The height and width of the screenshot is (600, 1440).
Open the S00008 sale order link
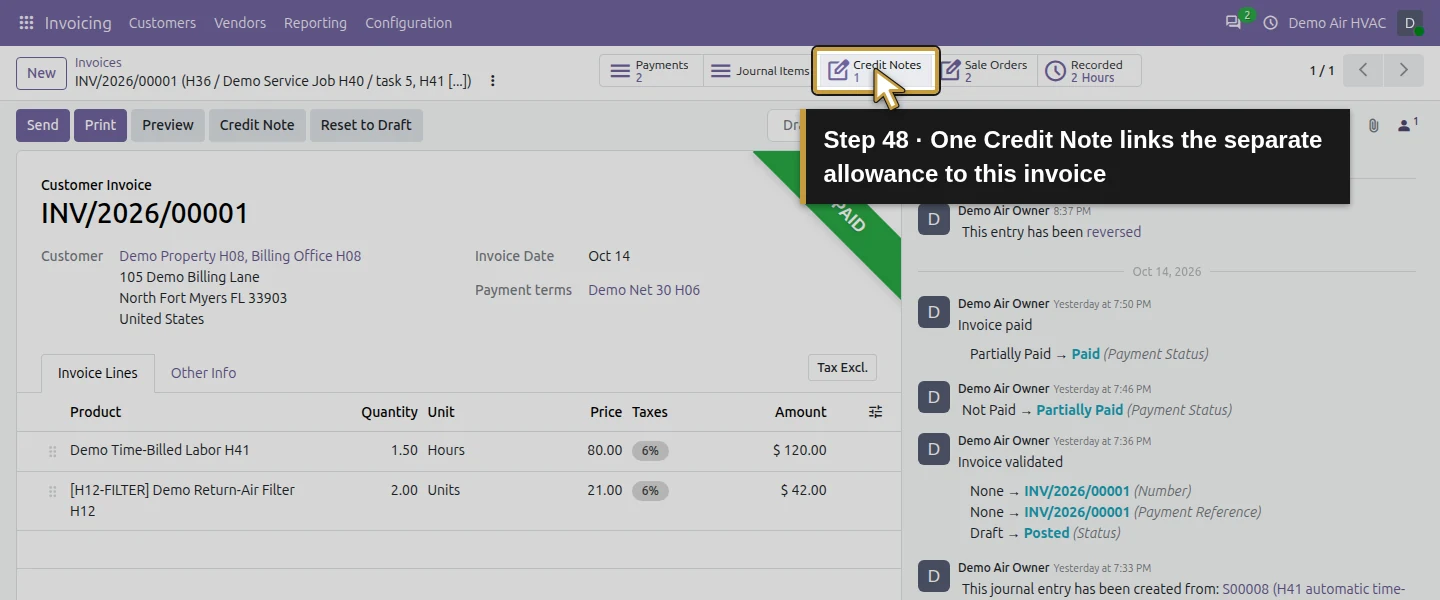pyautogui.click(x=1314, y=589)
